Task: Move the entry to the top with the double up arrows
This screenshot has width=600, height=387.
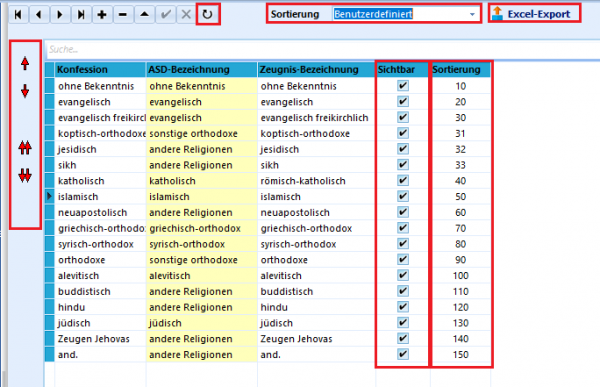Action: (25, 148)
